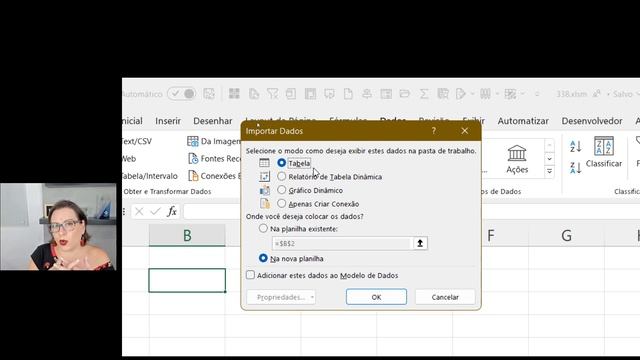The image size is (640, 360).
Task: Click the selected cell in column B
Action: (x=187, y=280)
